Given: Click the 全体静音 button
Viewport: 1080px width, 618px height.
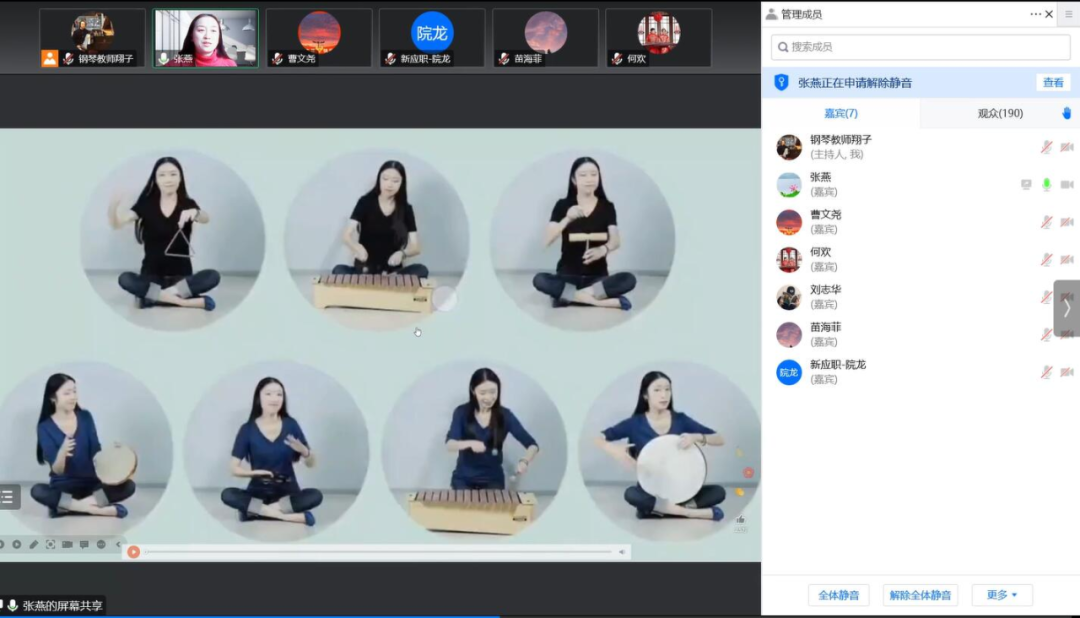Looking at the screenshot, I should point(838,595).
